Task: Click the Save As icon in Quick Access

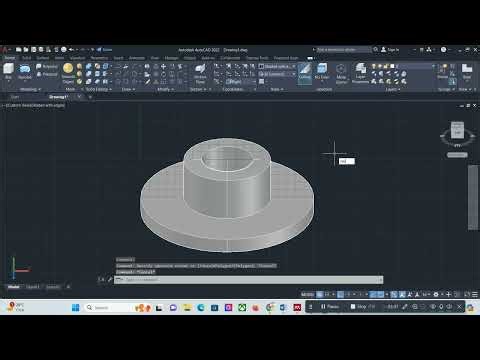Action: (x=41, y=50)
